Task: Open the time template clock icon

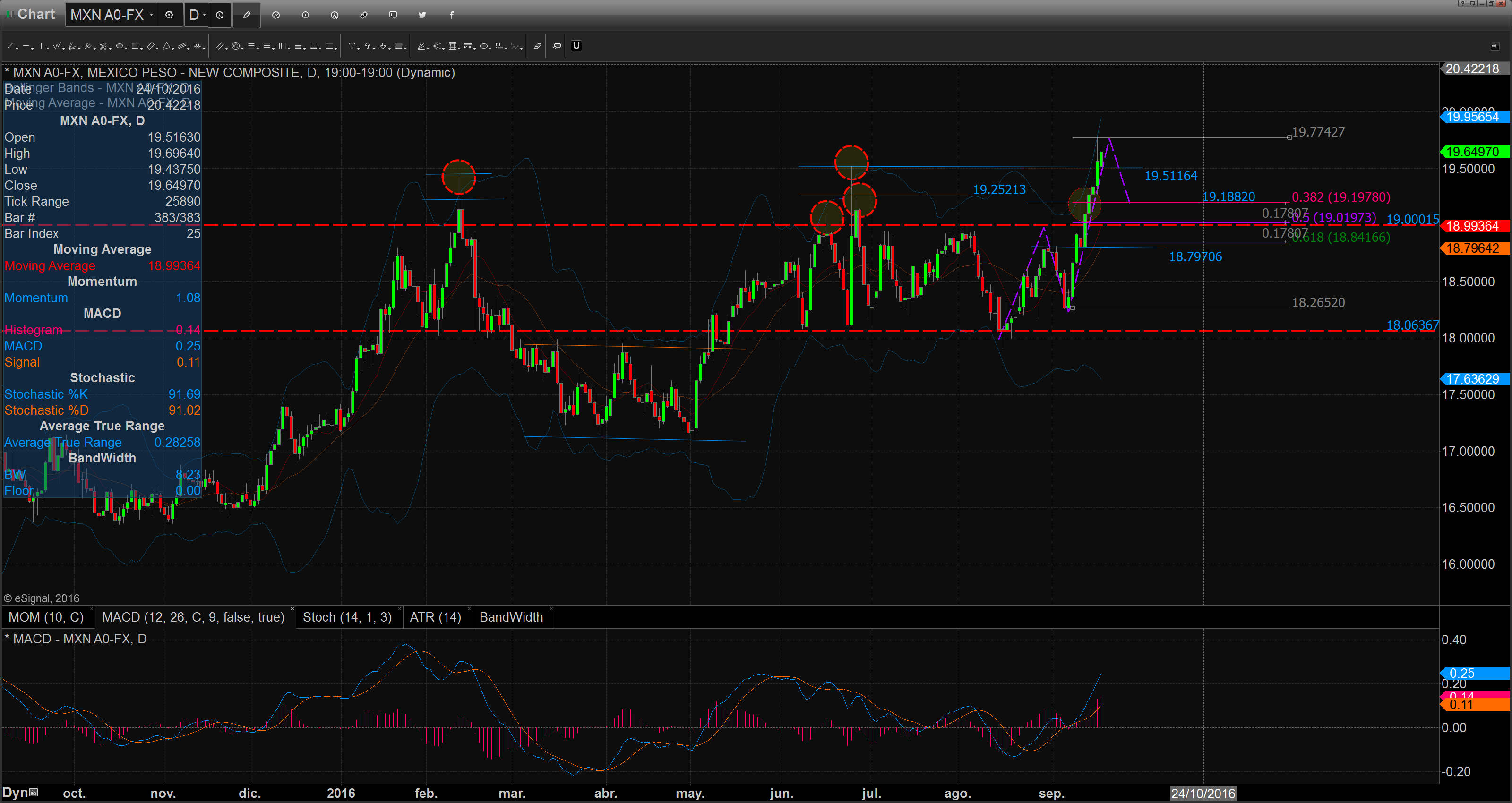Action: point(220,15)
